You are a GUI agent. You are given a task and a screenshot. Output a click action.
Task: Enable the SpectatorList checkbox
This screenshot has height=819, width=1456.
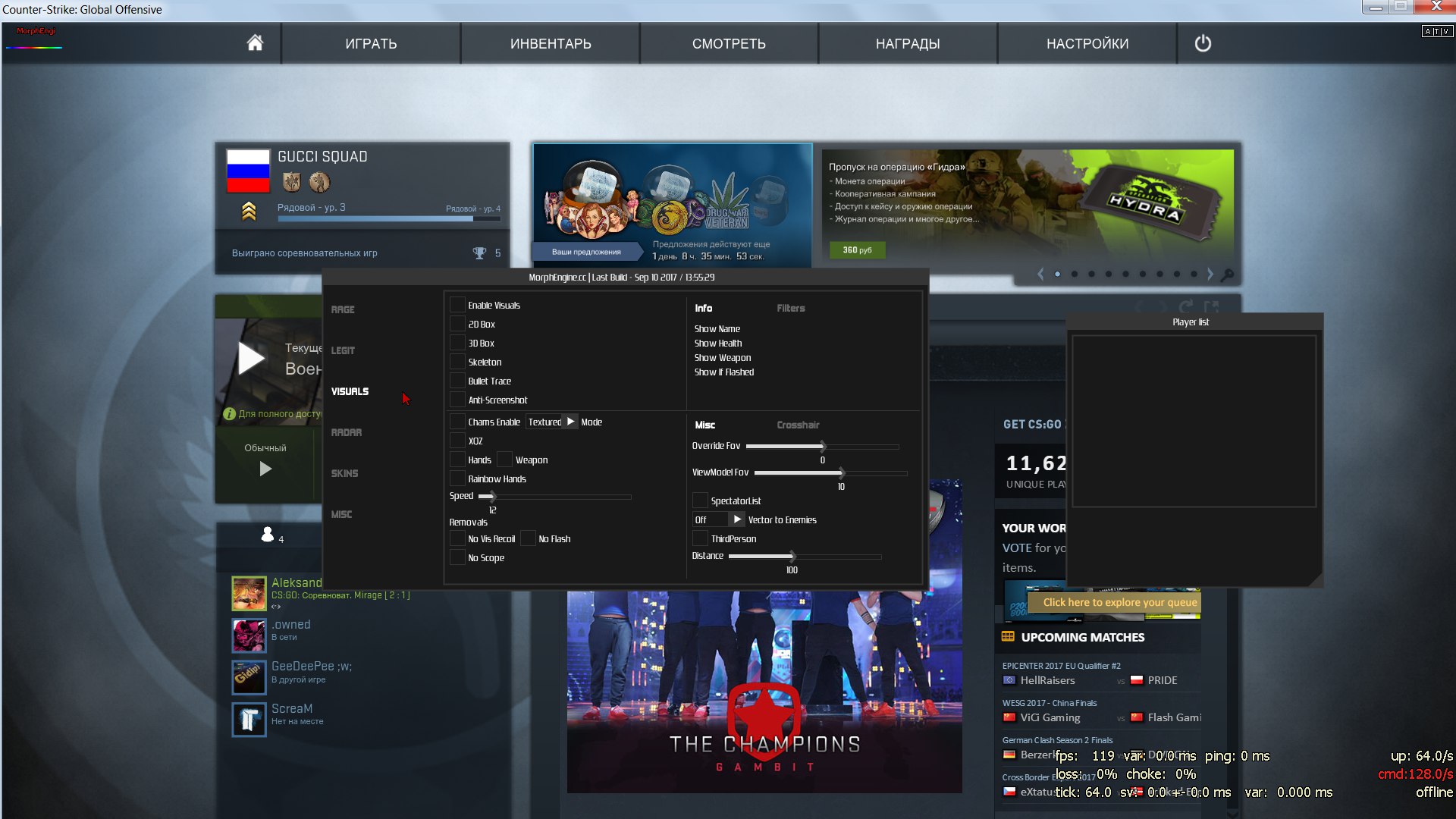[700, 500]
